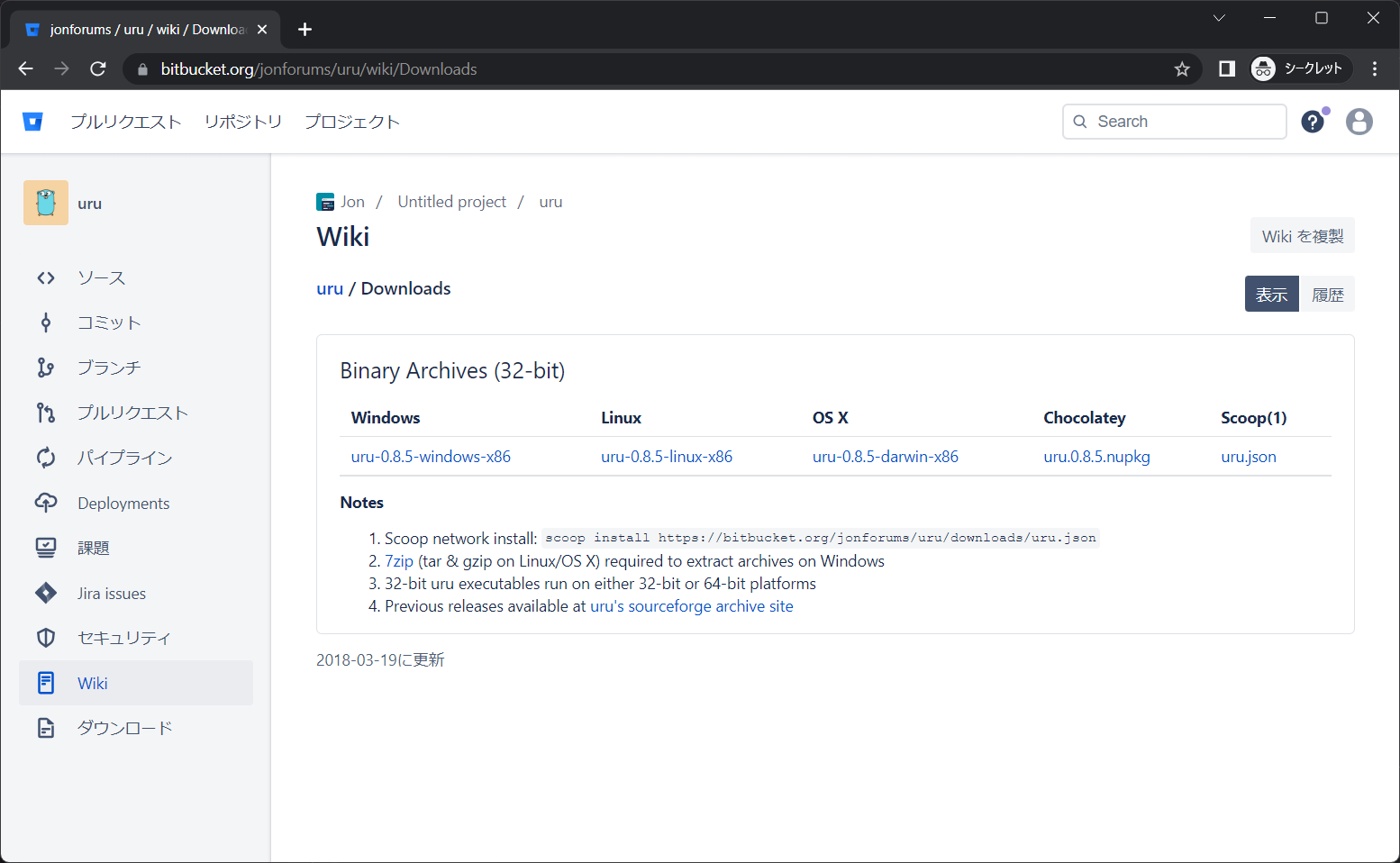Viewport: 1400px width, 863px height.
Task: Open the プロジェクト navigation menu
Action: (352, 121)
